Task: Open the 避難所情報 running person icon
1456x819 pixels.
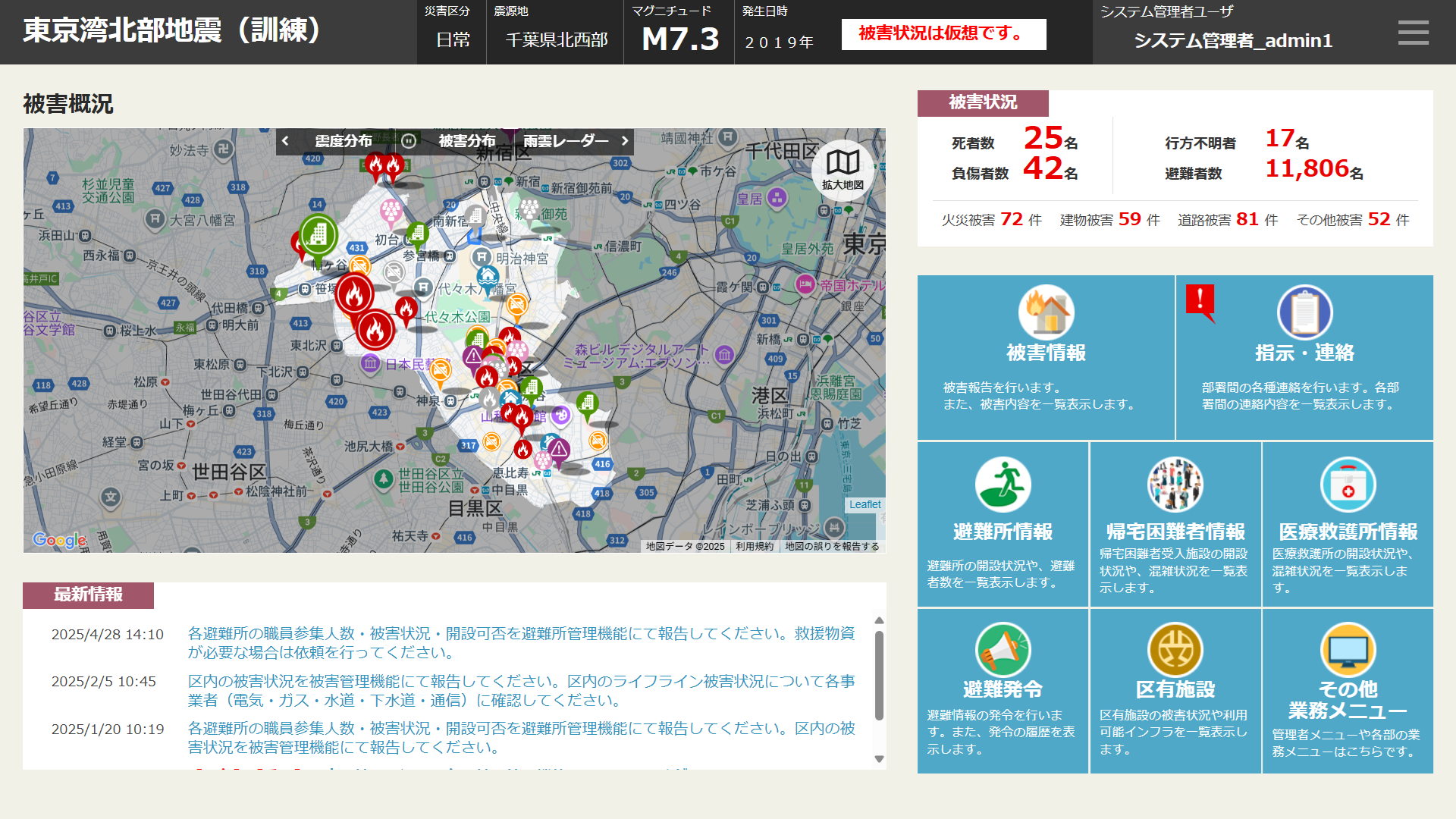Action: click(1003, 485)
